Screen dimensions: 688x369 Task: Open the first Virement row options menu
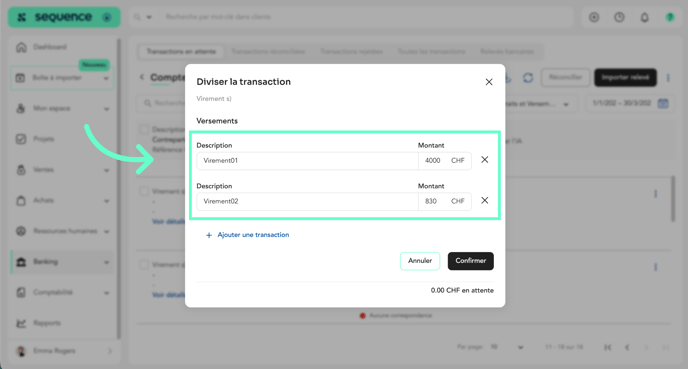656,193
